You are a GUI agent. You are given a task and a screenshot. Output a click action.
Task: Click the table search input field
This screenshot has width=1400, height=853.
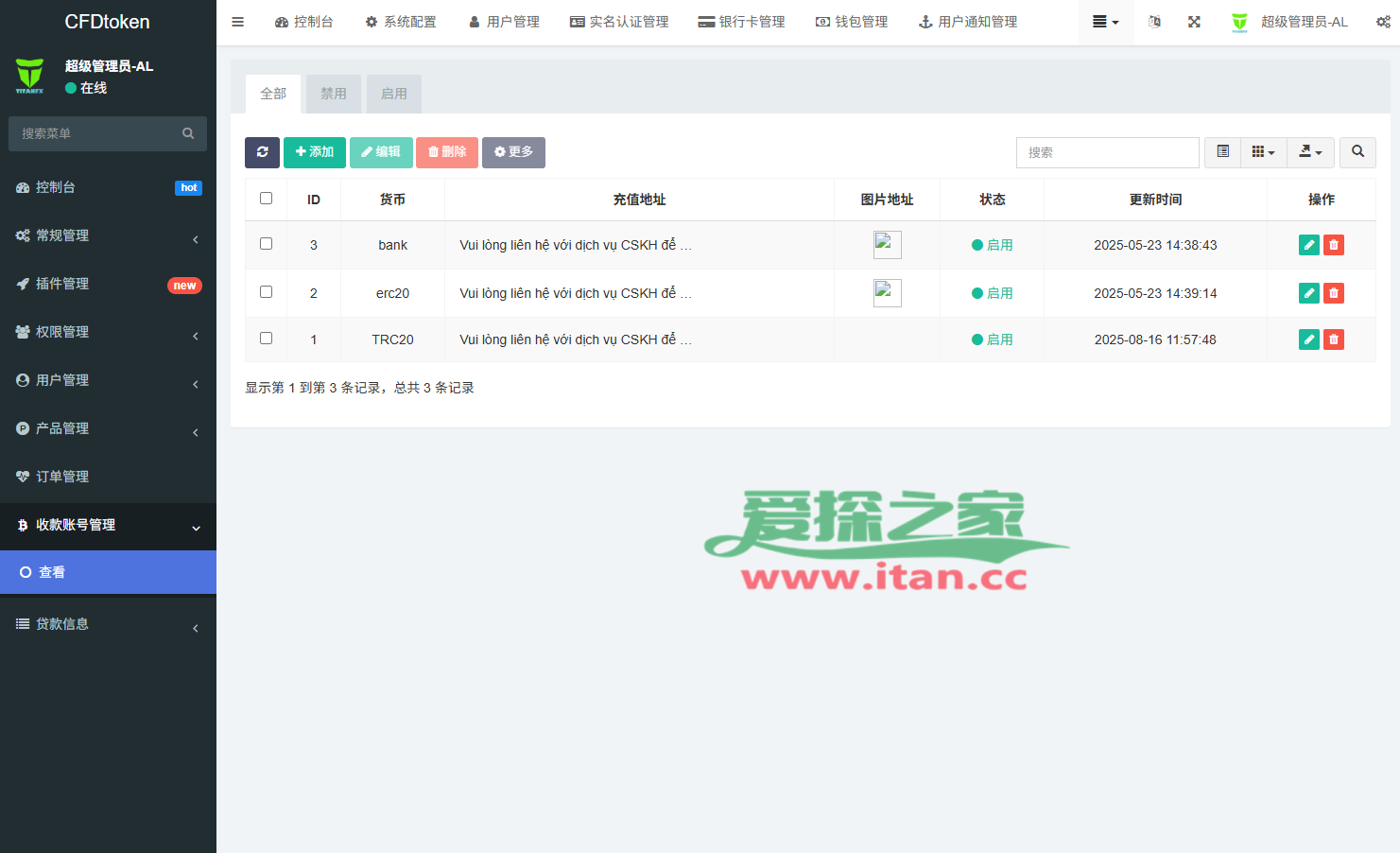(x=1107, y=152)
